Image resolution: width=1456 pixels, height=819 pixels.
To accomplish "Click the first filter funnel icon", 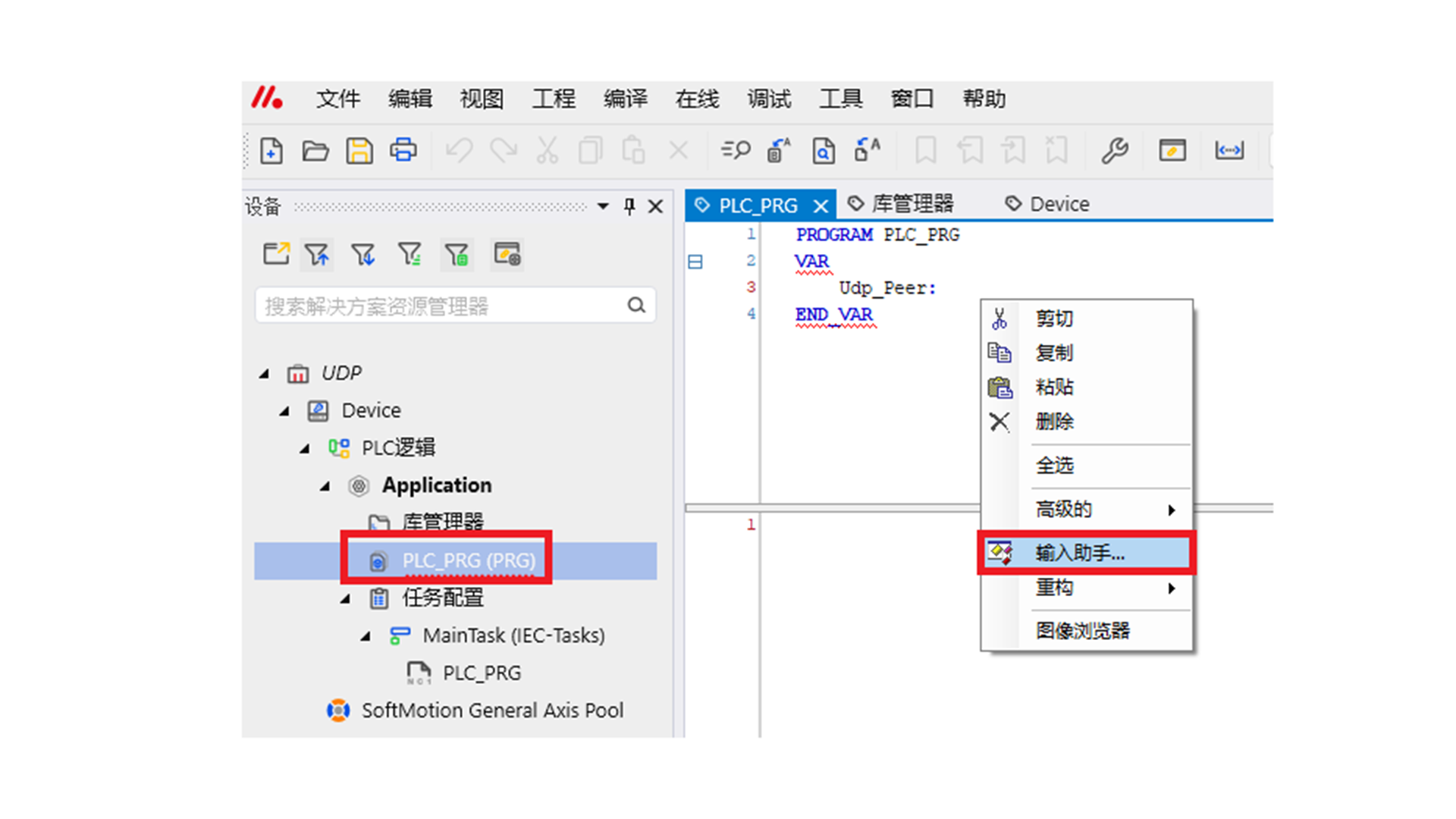I will [317, 255].
